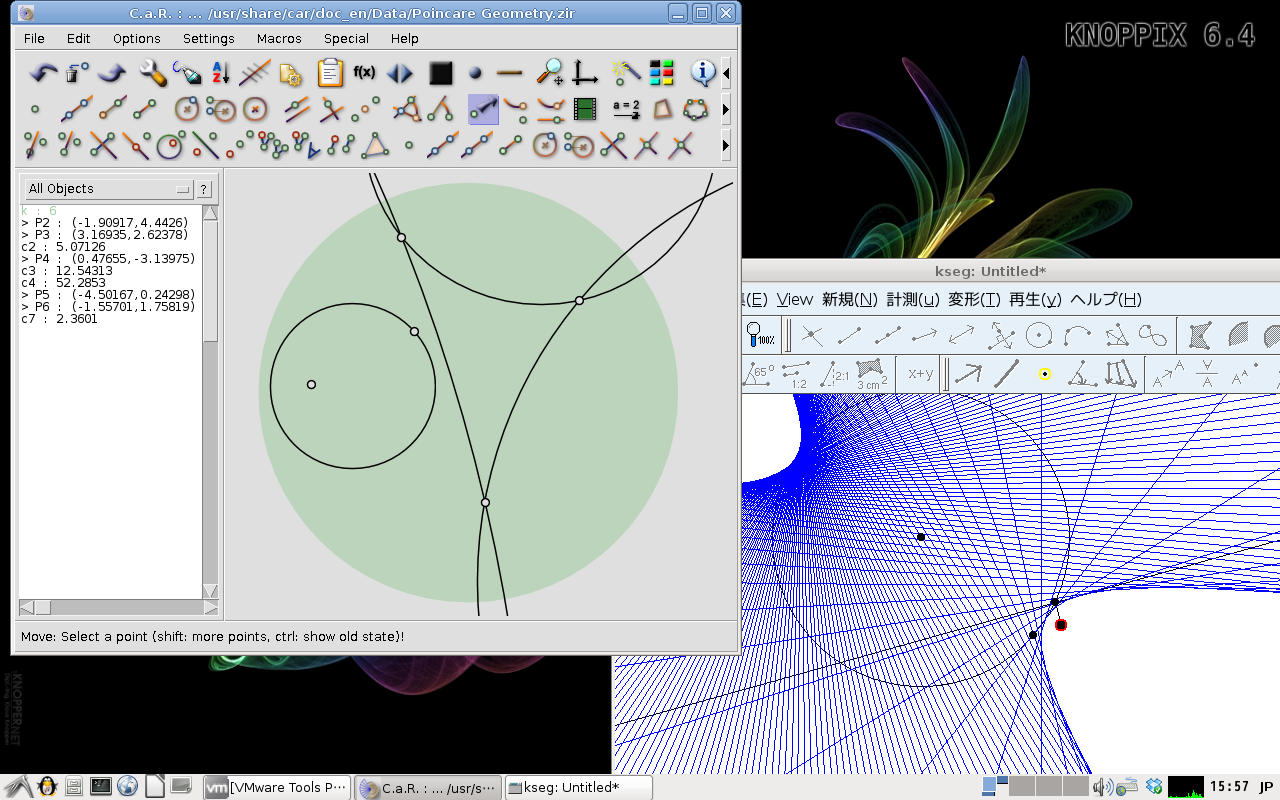Viewport: 1280px width, 800px height.
Task: Select the a = 2 expression tool
Action: tap(626, 109)
